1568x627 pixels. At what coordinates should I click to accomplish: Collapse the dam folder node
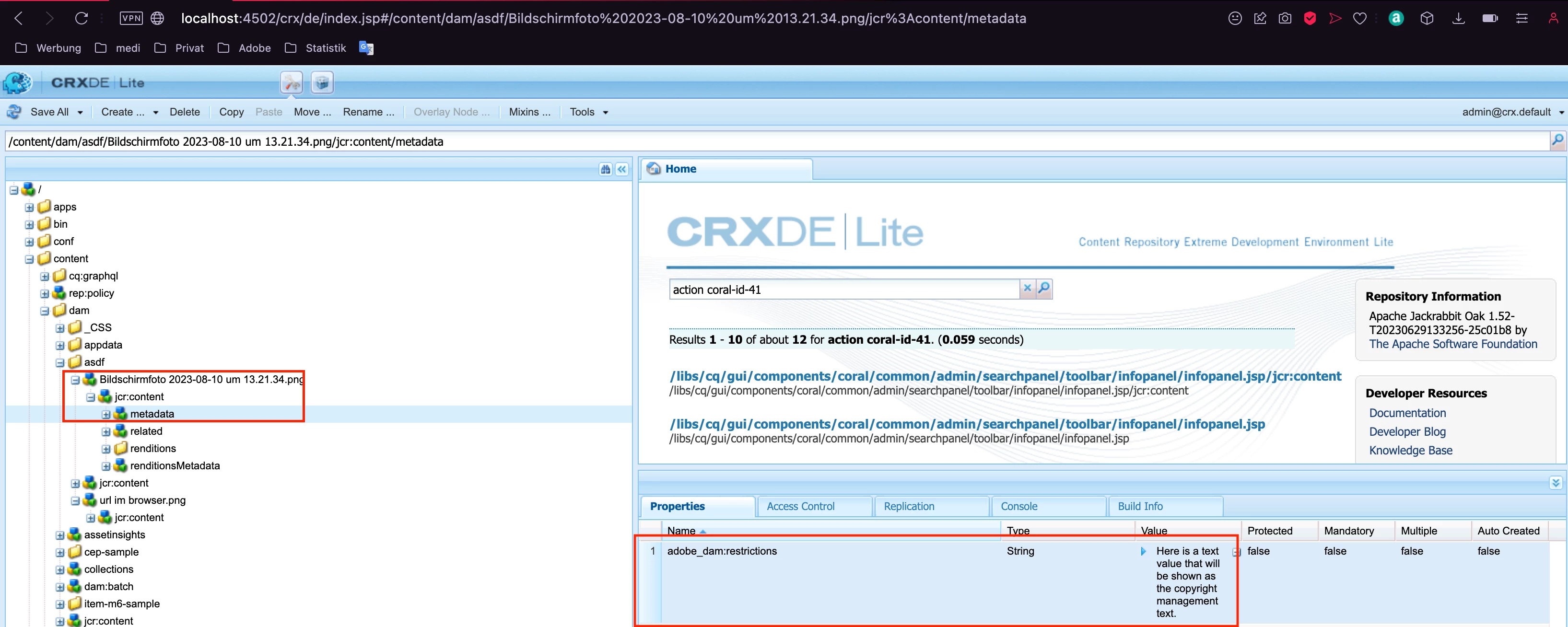(x=45, y=311)
